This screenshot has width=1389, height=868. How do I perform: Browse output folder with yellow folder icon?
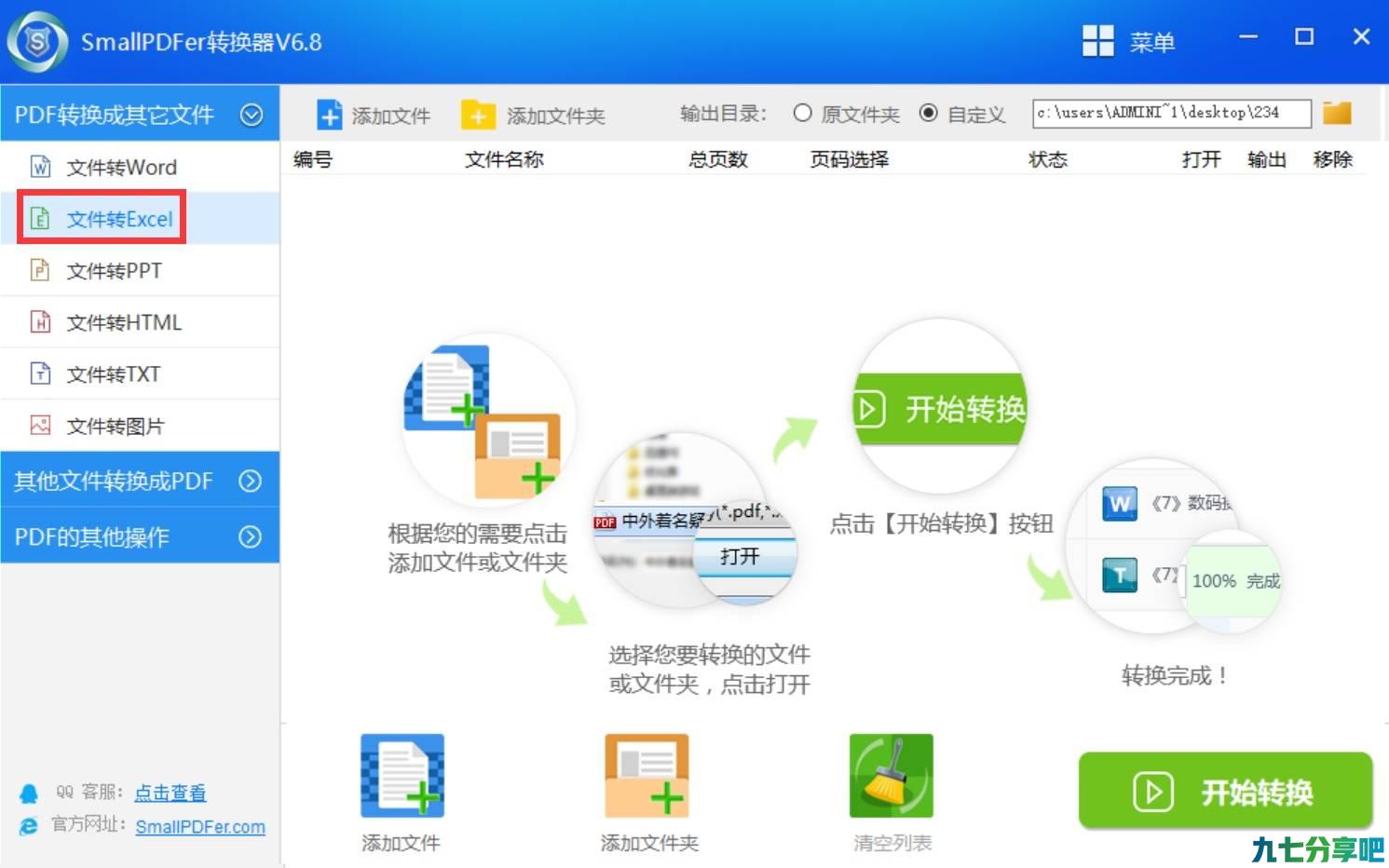point(1337,113)
